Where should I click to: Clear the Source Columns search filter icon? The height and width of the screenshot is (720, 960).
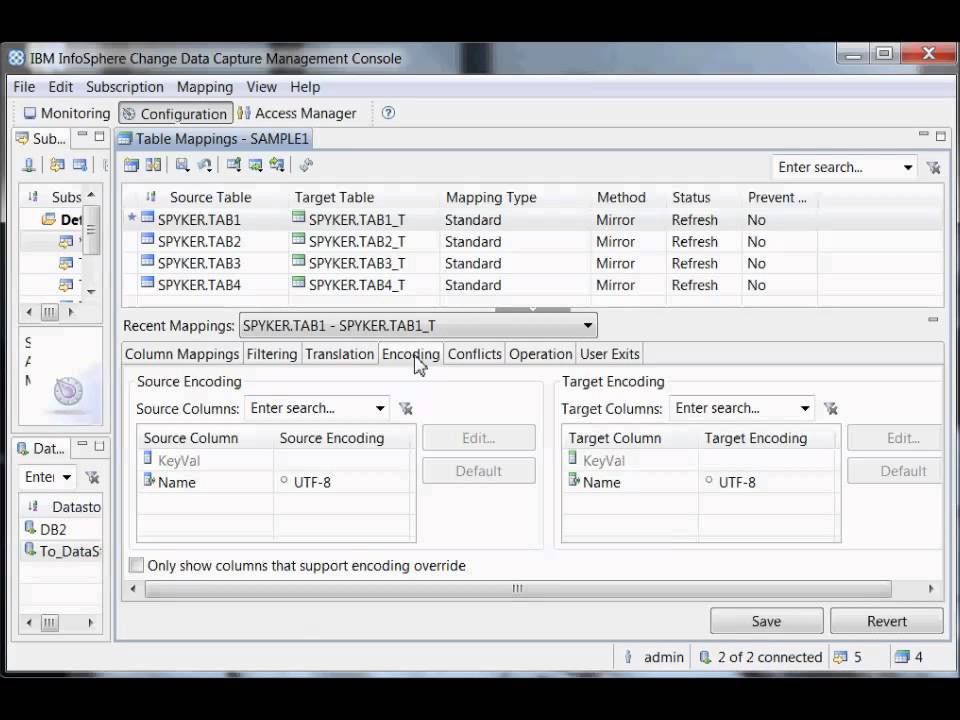[405, 408]
